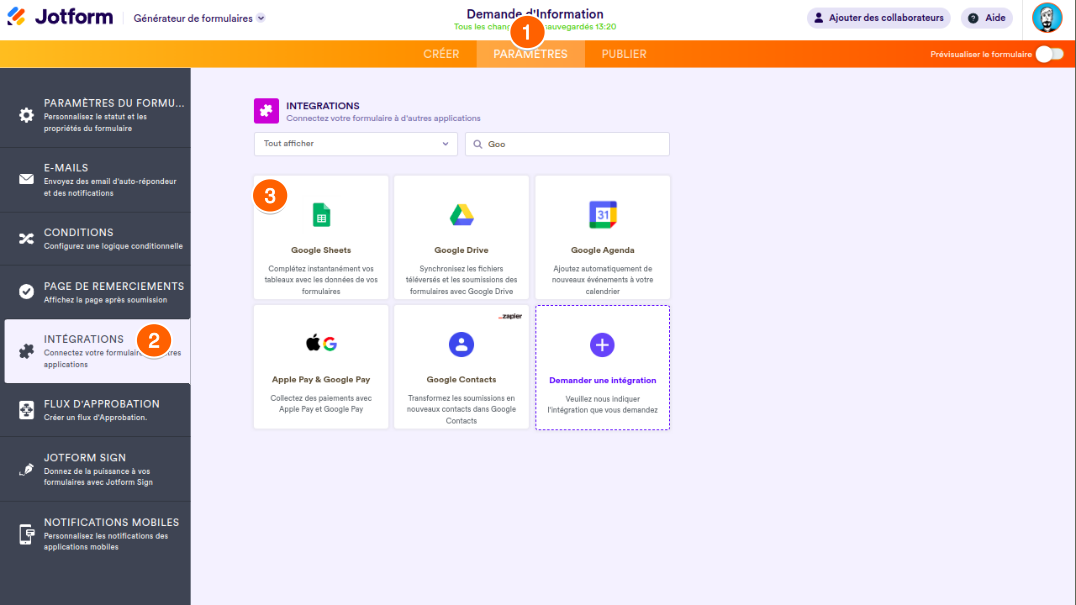Open Paramètres du formulaire gear icon
The width and height of the screenshot is (1076, 605).
coord(26,115)
